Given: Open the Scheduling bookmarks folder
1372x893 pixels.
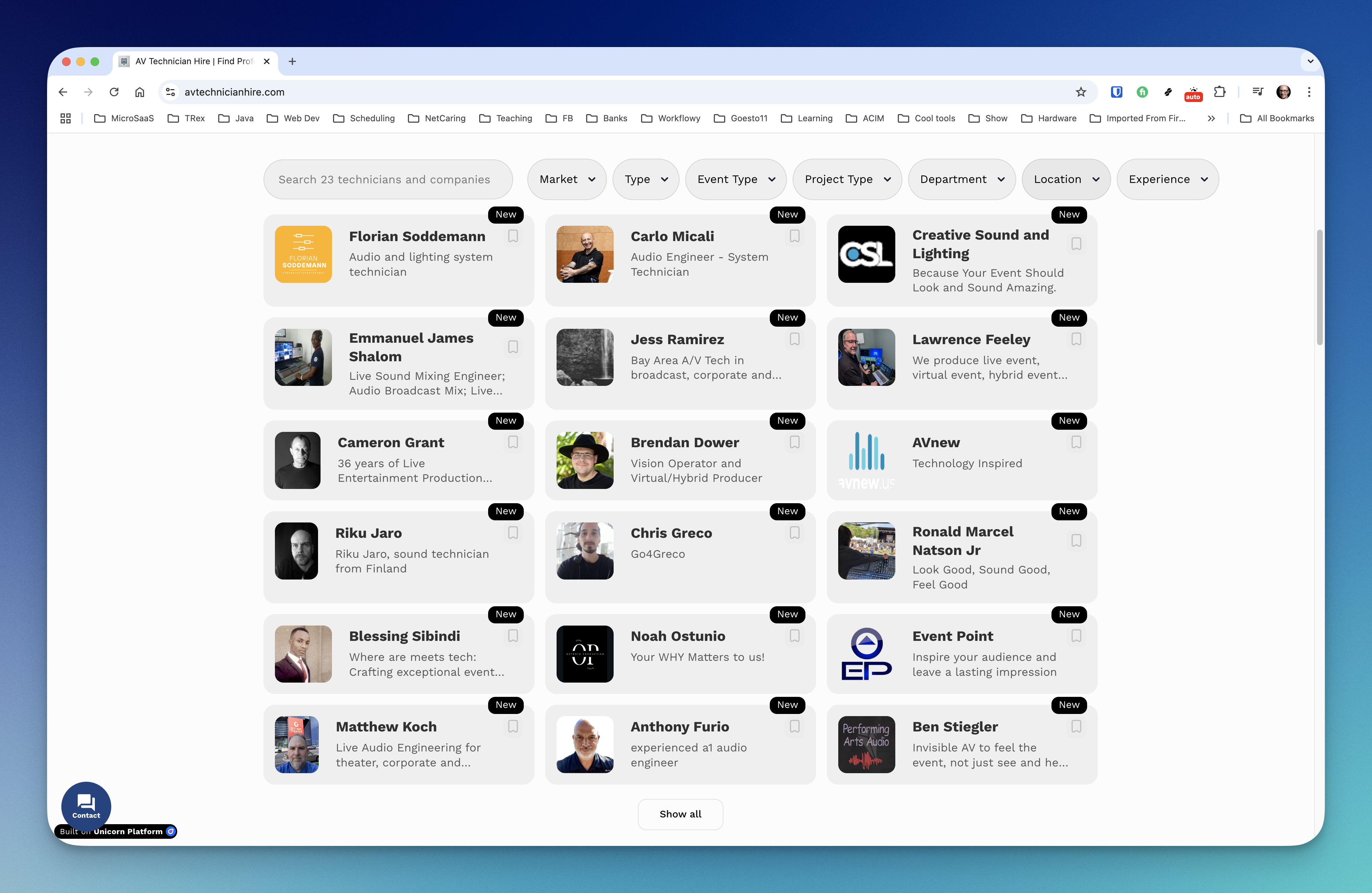Looking at the screenshot, I should 364,118.
